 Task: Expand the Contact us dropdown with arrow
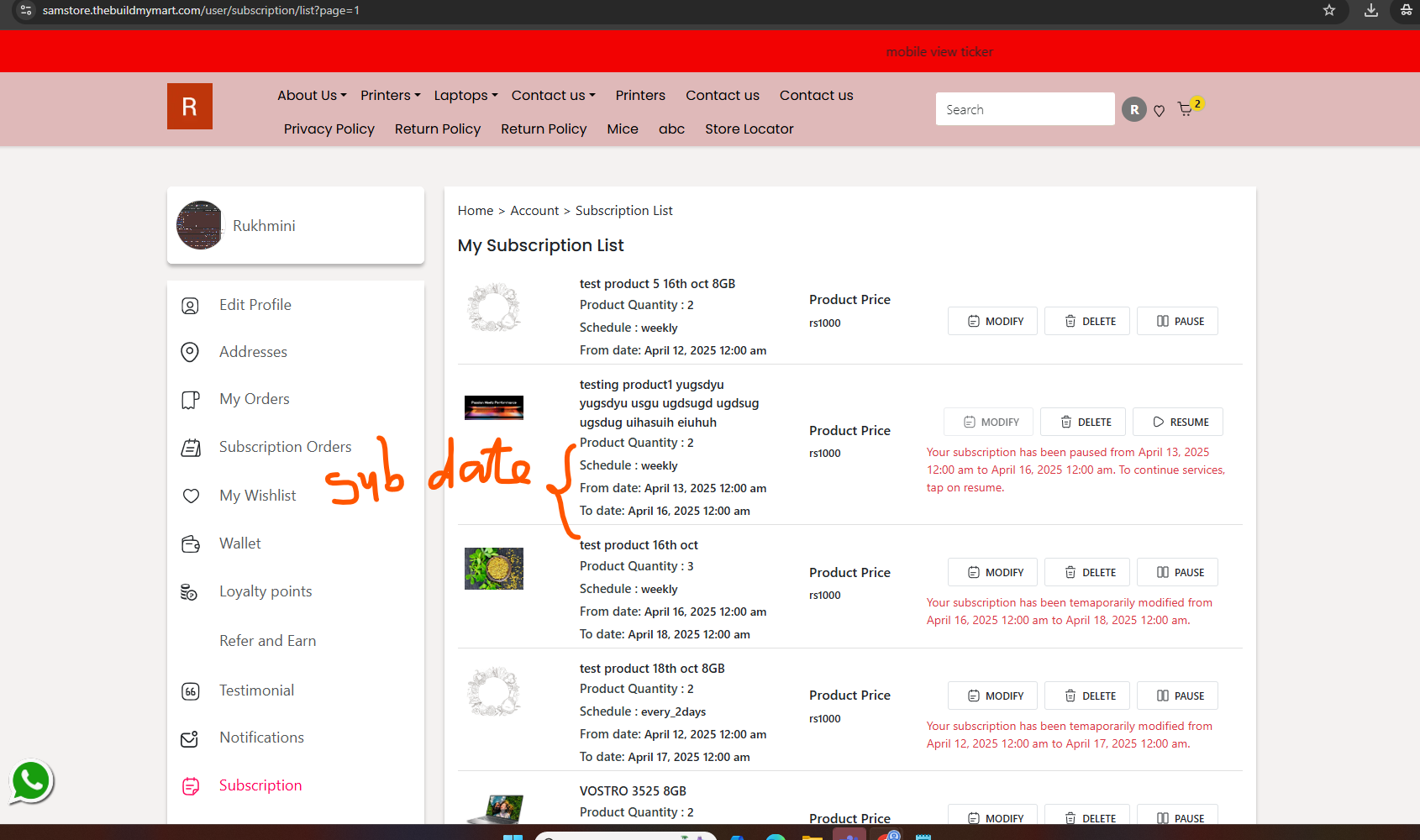[x=554, y=95]
